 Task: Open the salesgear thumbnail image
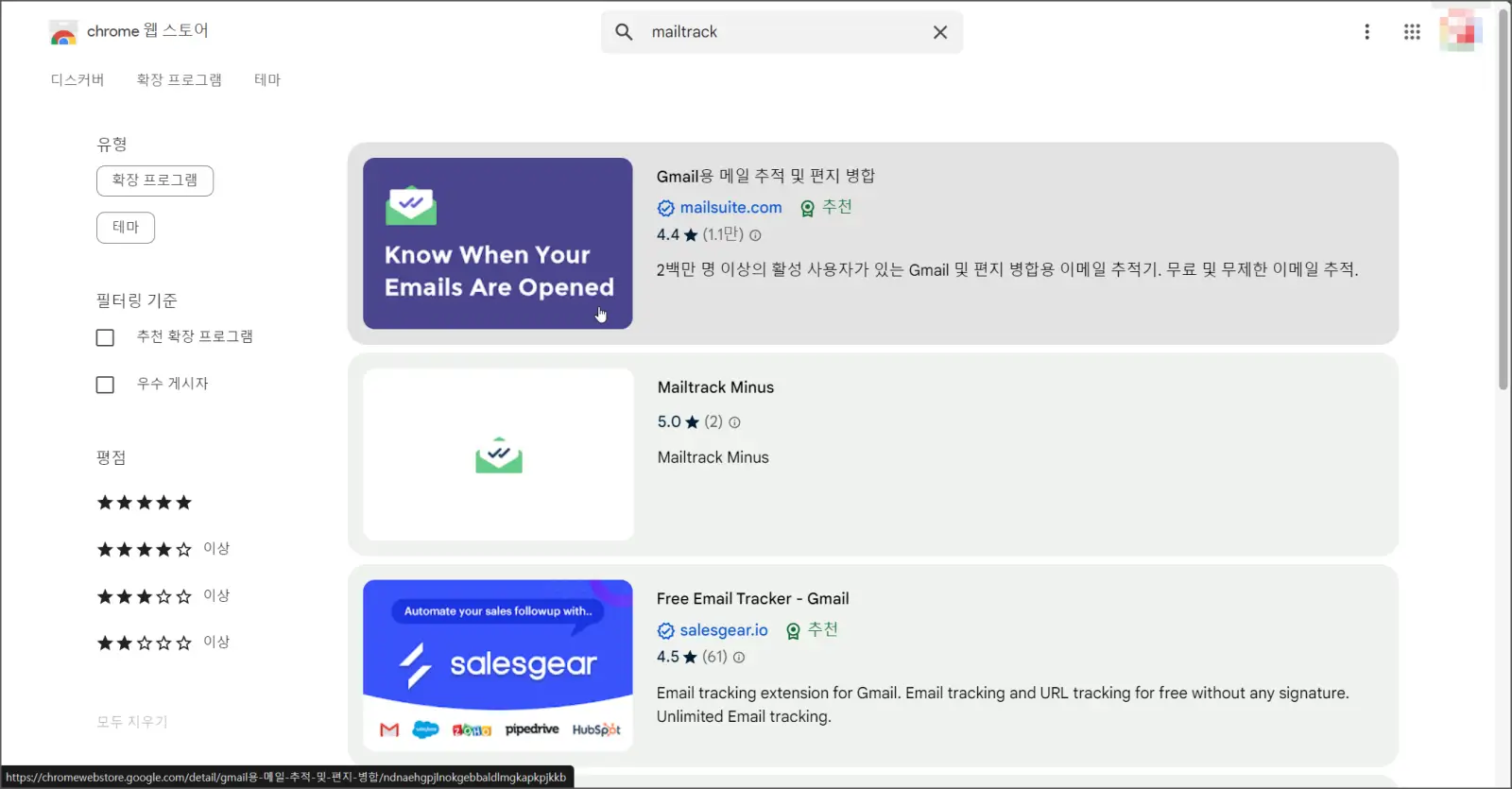[498, 665]
